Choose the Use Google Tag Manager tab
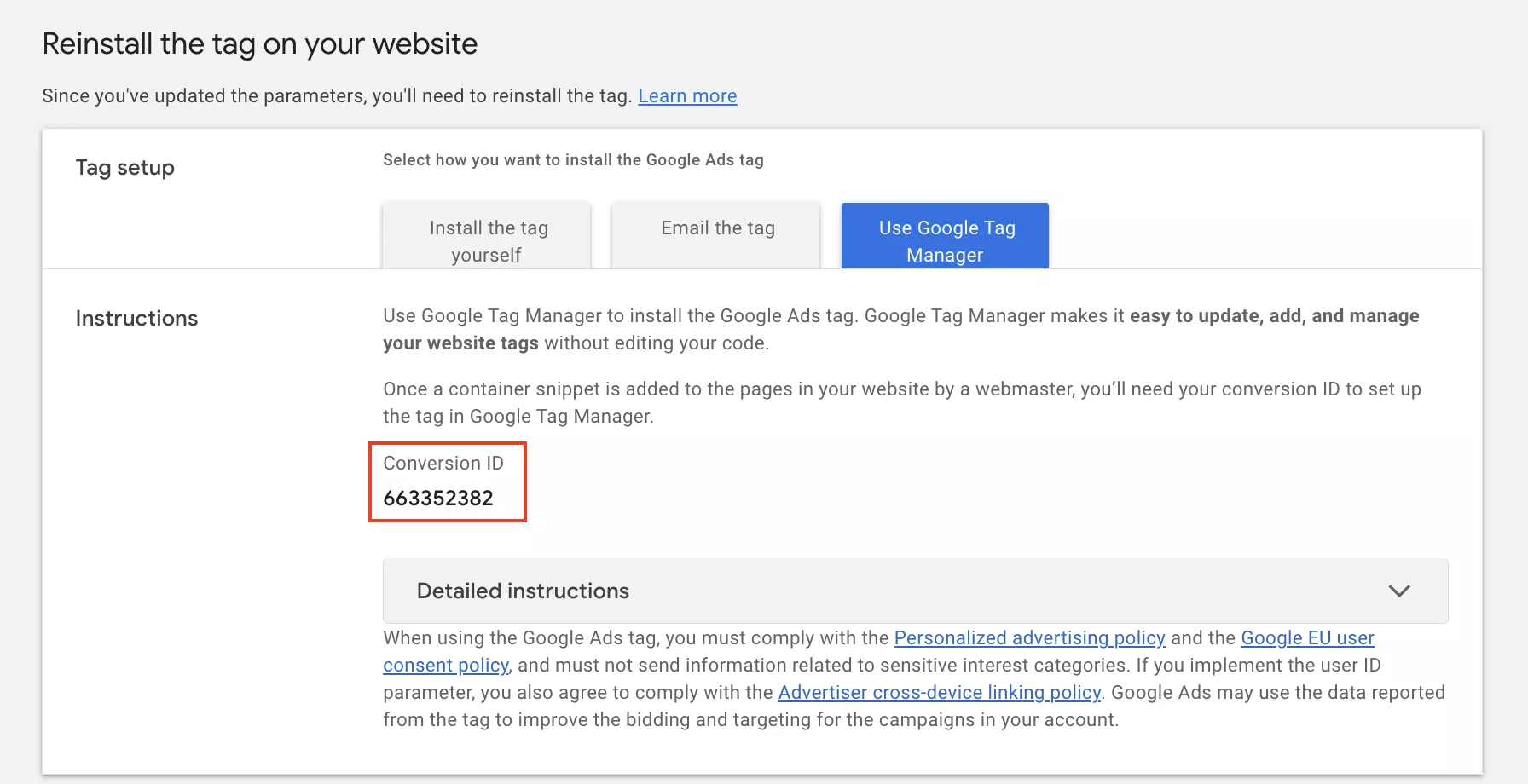The width and height of the screenshot is (1528, 784). coord(945,236)
